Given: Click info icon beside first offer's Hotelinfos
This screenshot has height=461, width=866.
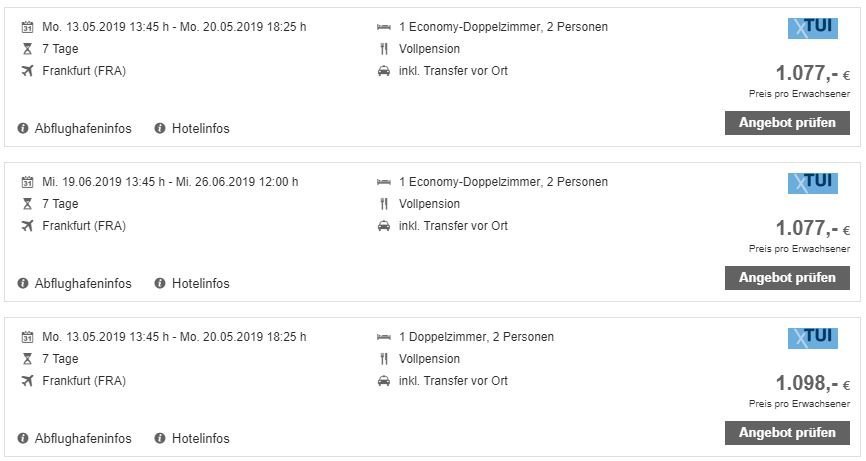Looking at the screenshot, I should pos(160,129).
